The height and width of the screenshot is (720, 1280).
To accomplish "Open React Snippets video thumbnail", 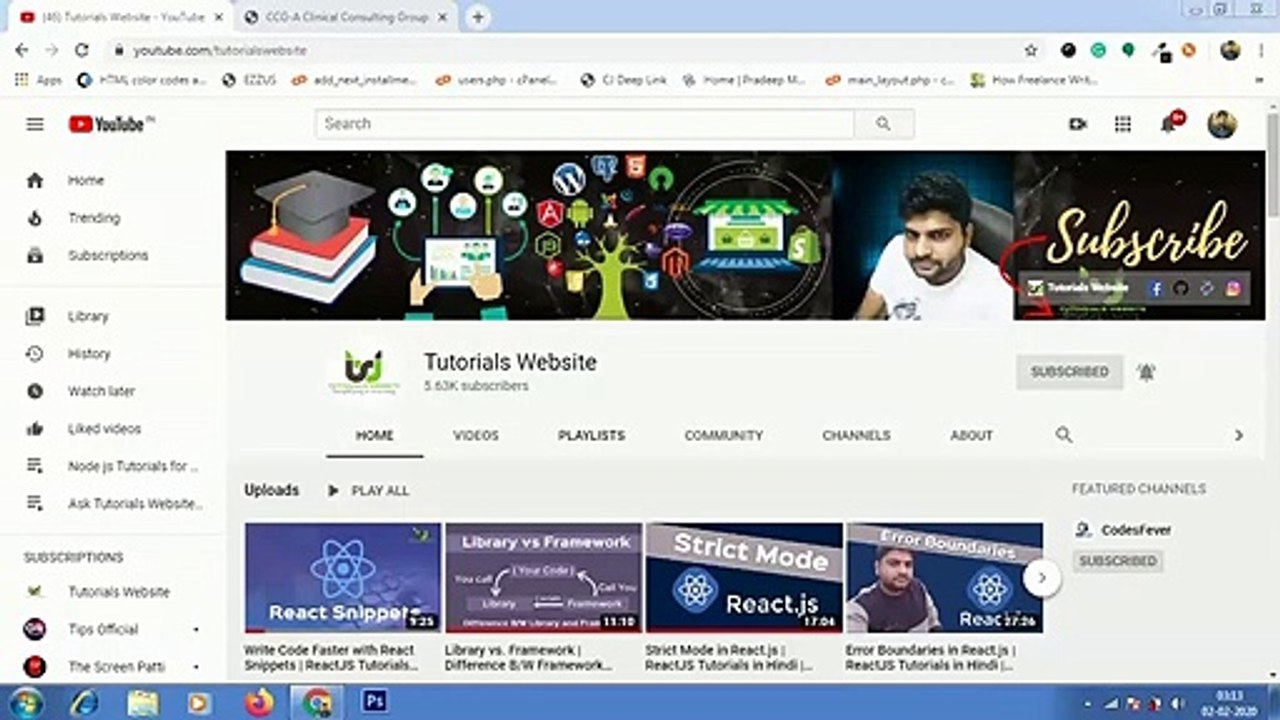I will [x=343, y=578].
